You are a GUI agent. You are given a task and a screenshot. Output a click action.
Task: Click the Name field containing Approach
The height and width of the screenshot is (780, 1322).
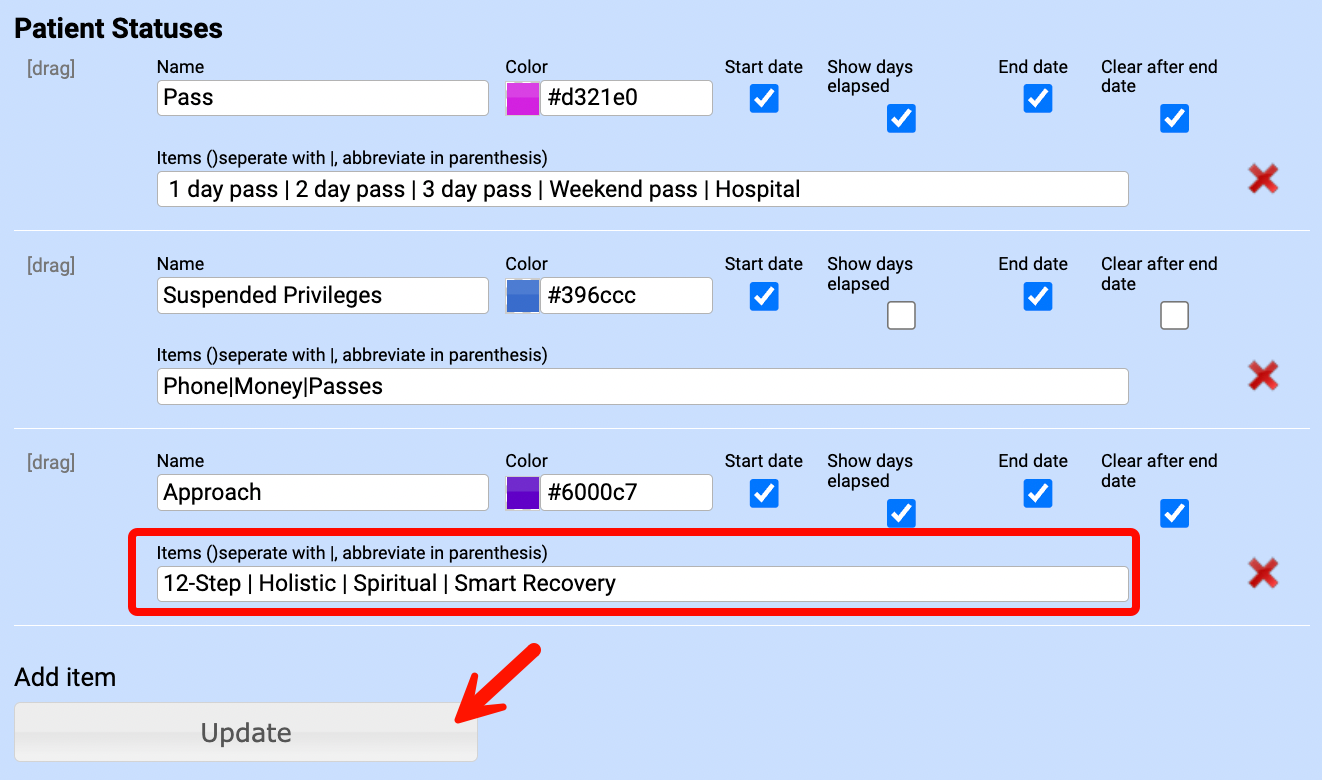(322, 493)
